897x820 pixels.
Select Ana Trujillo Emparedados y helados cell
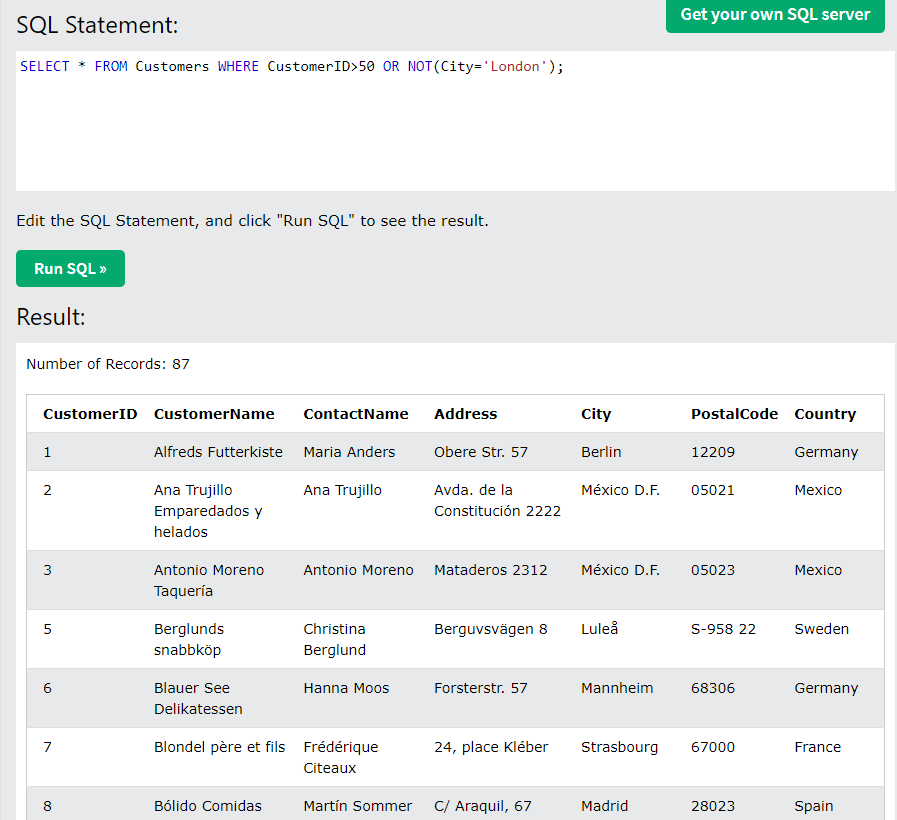pos(208,511)
